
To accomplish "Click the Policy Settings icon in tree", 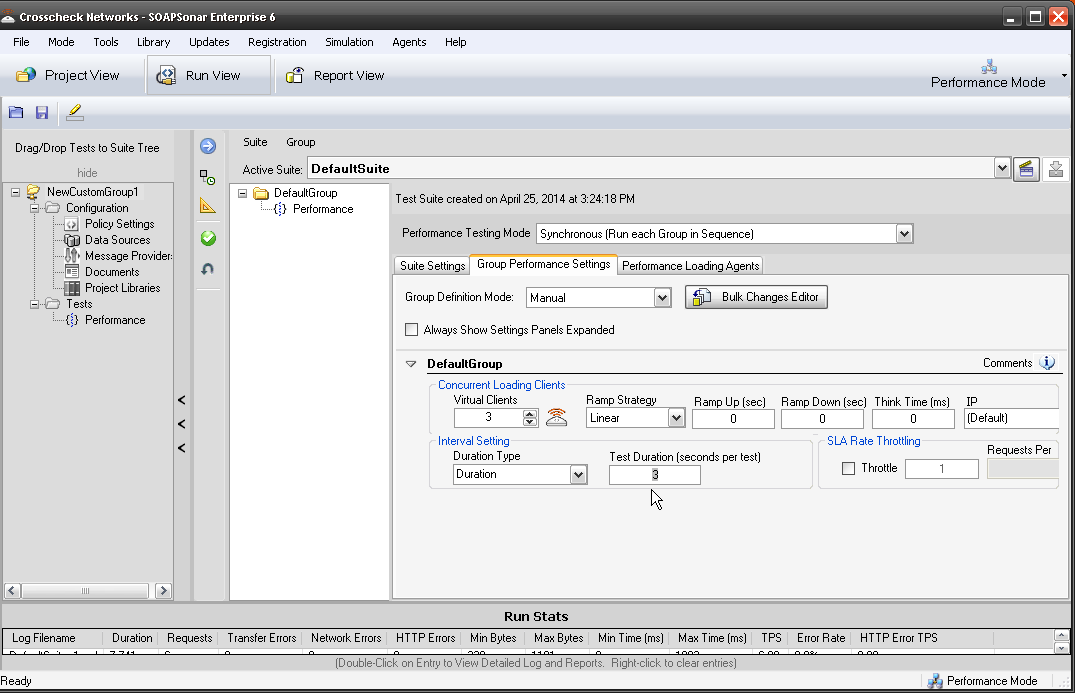I will click(x=71, y=224).
